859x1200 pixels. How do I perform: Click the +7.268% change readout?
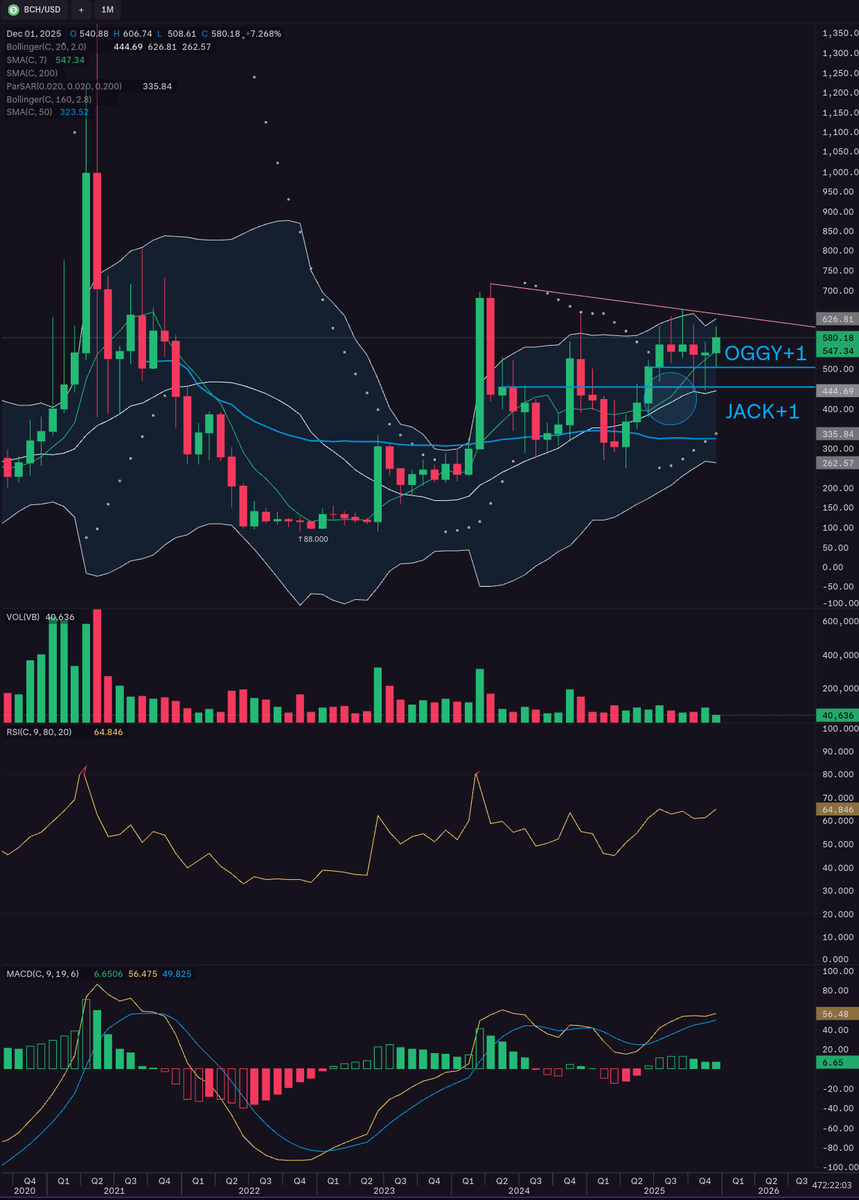tap(261, 33)
